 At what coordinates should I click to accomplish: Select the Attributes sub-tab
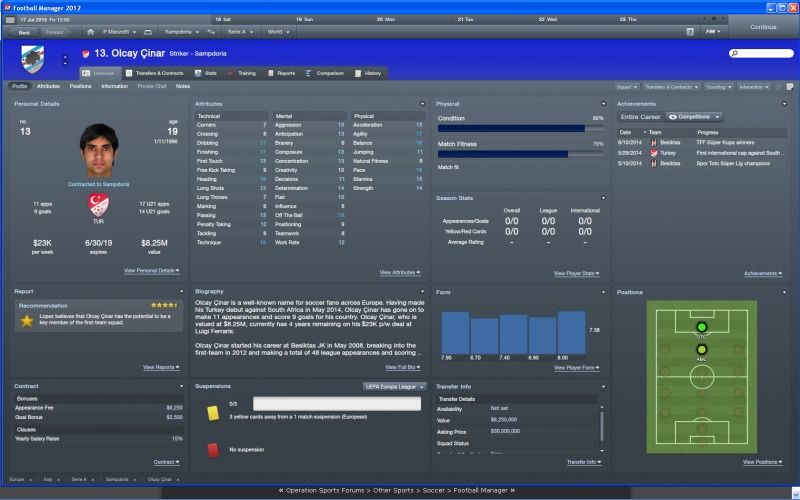click(48, 87)
